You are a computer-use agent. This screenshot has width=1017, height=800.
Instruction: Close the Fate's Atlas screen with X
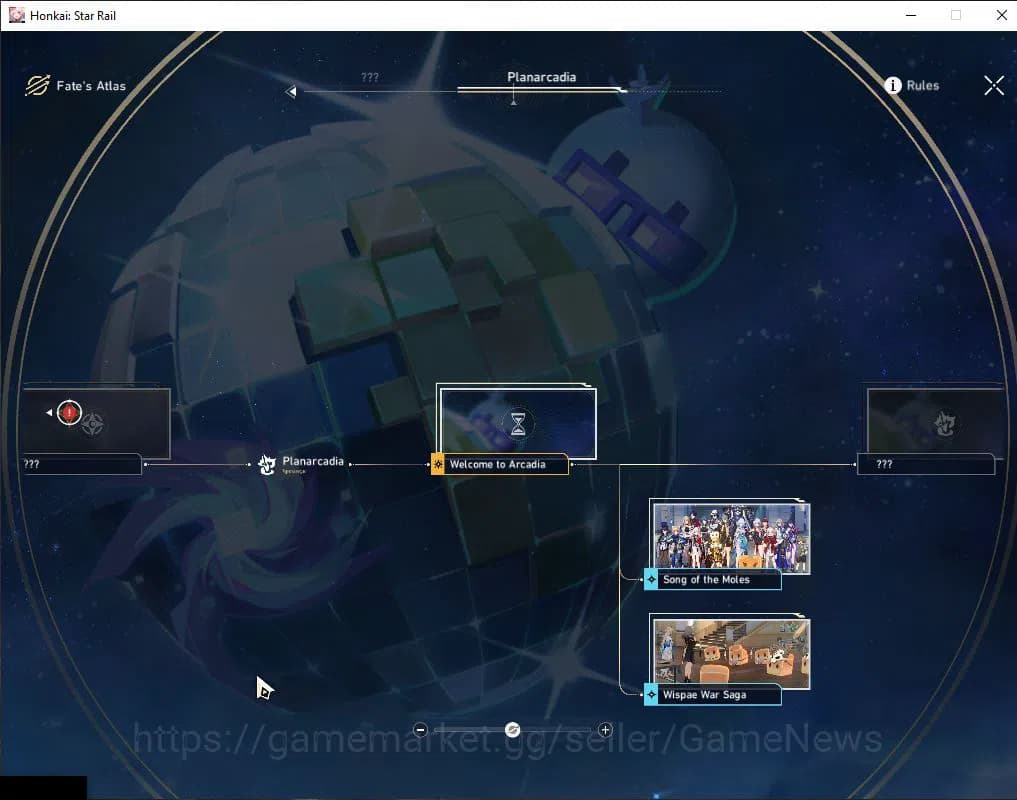click(993, 86)
